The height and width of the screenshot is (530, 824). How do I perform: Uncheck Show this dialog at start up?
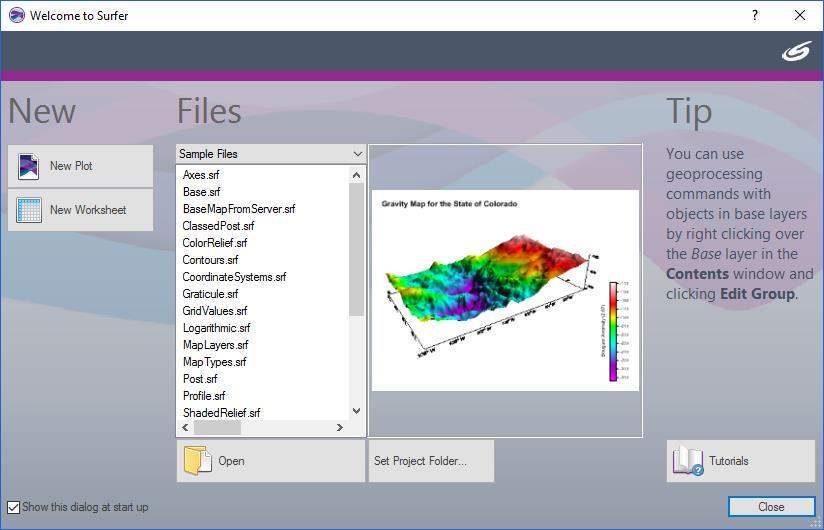pyautogui.click(x=14, y=507)
